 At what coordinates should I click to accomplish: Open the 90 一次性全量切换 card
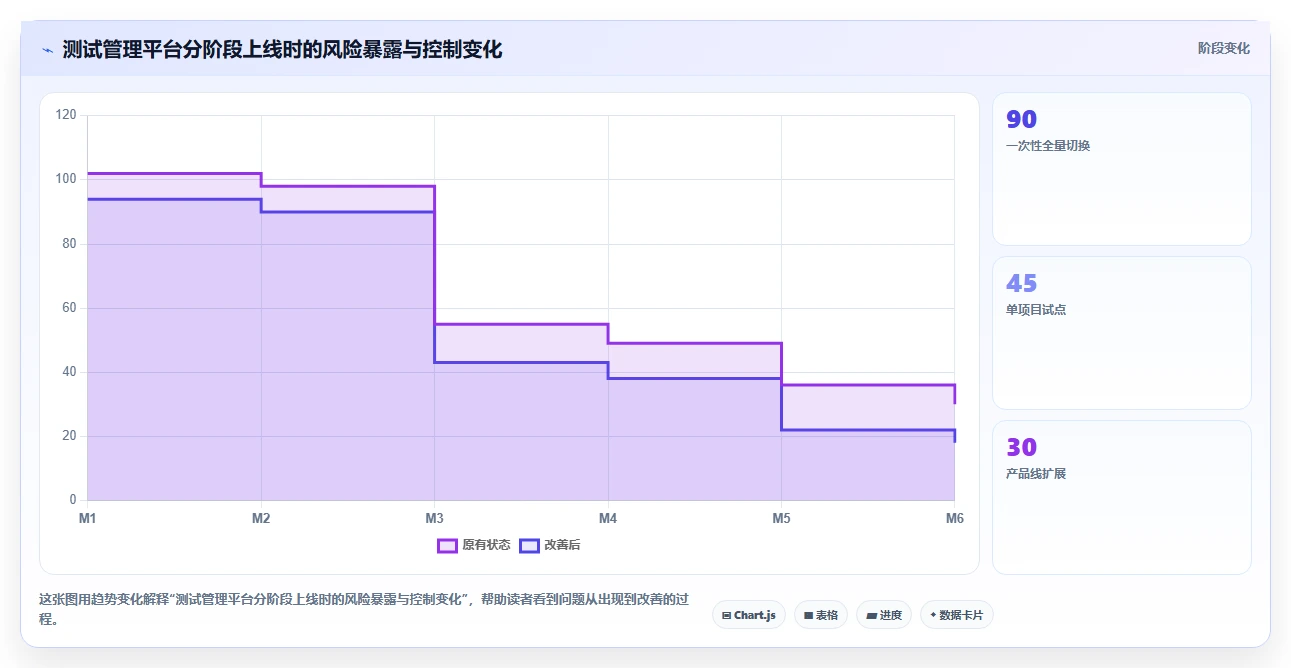click(1121, 169)
